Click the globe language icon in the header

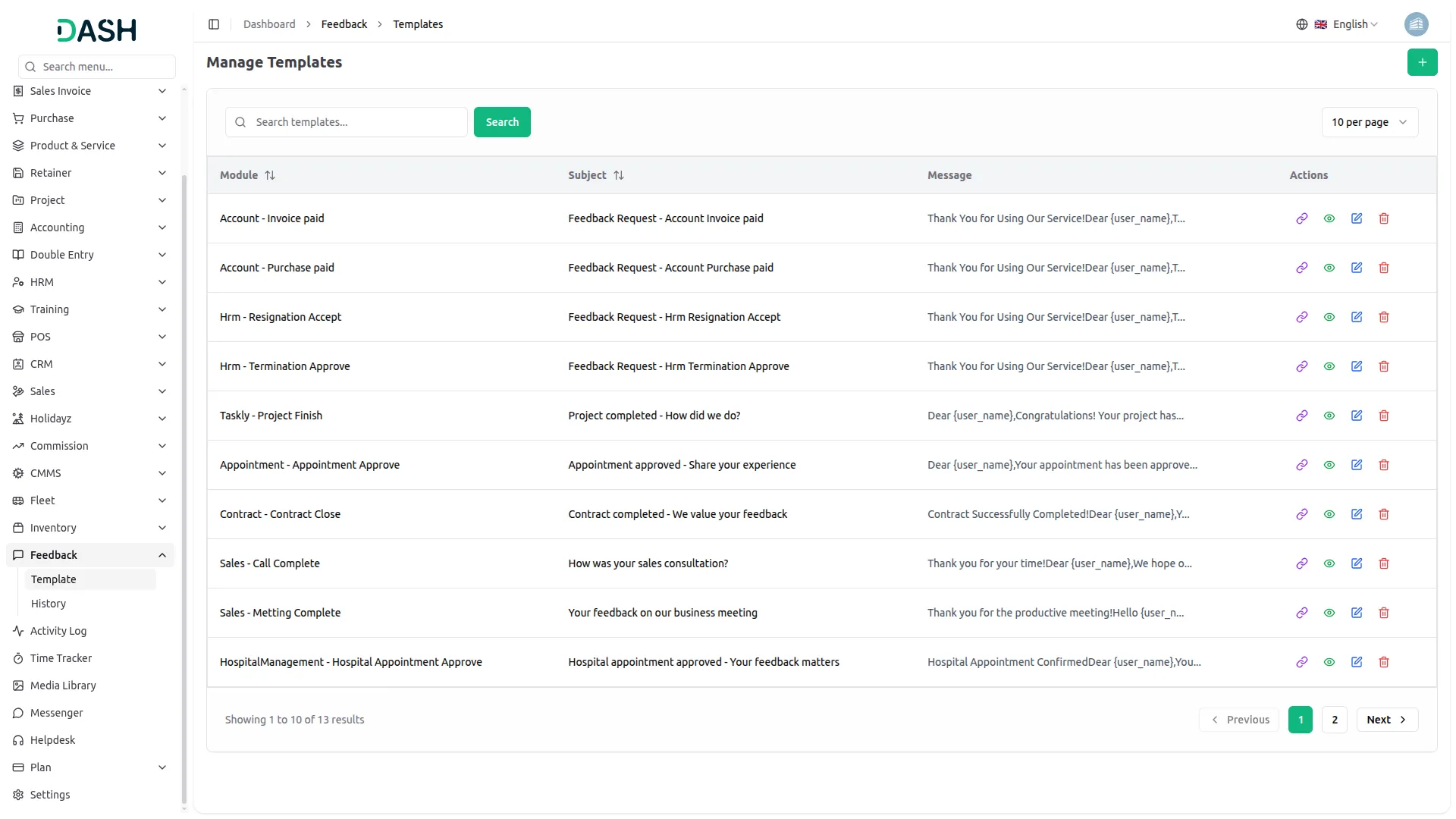pos(1301,24)
